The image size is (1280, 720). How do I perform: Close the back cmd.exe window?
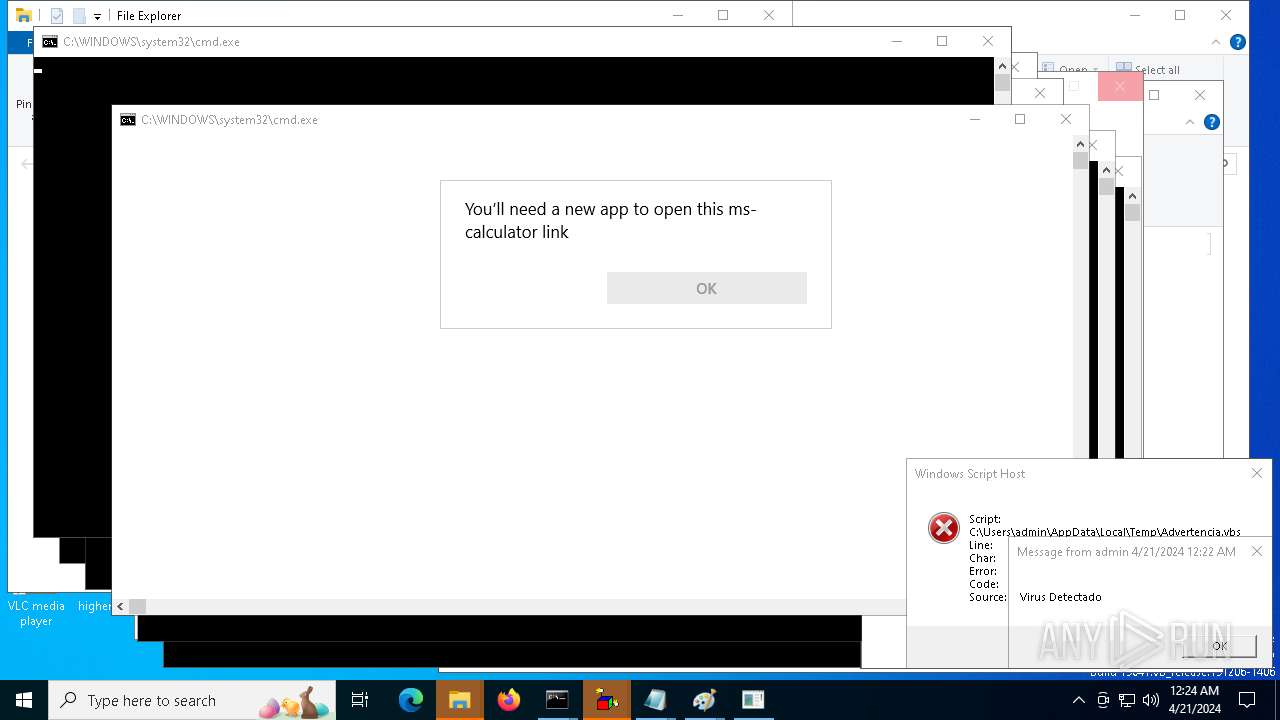tap(987, 41)
